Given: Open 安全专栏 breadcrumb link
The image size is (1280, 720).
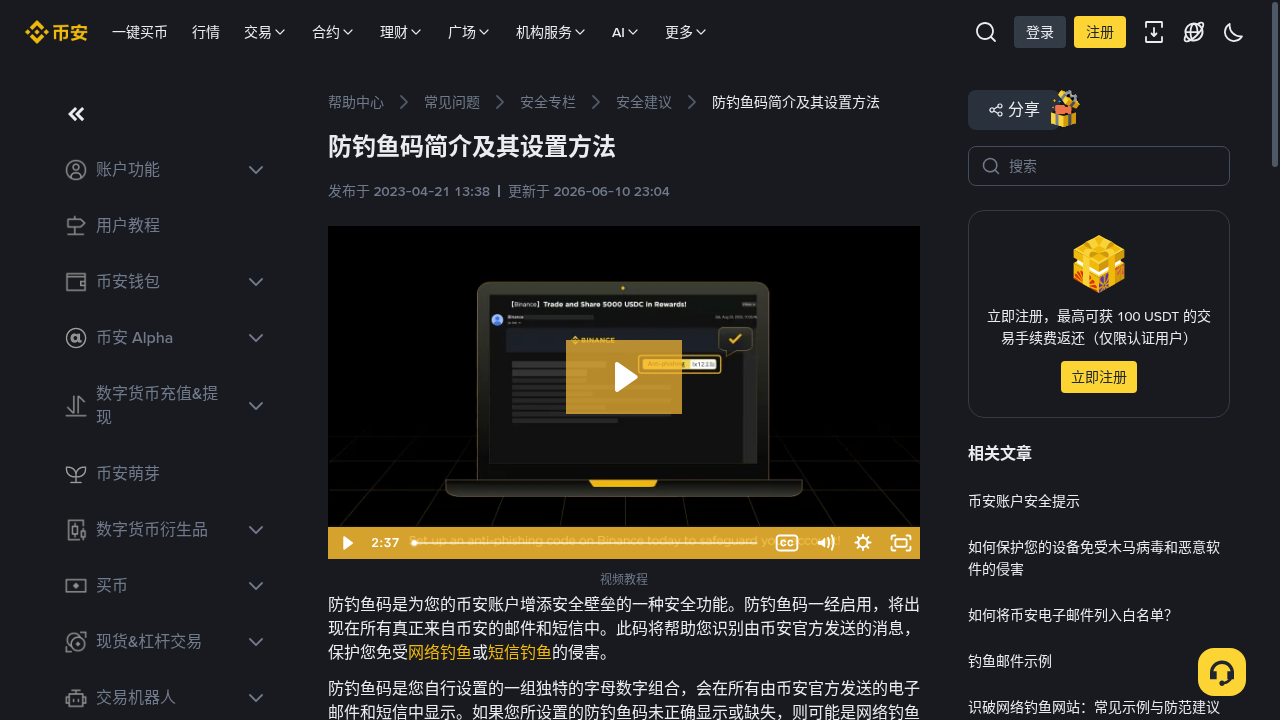Looking at the screenshot, I should click(548, 102).
